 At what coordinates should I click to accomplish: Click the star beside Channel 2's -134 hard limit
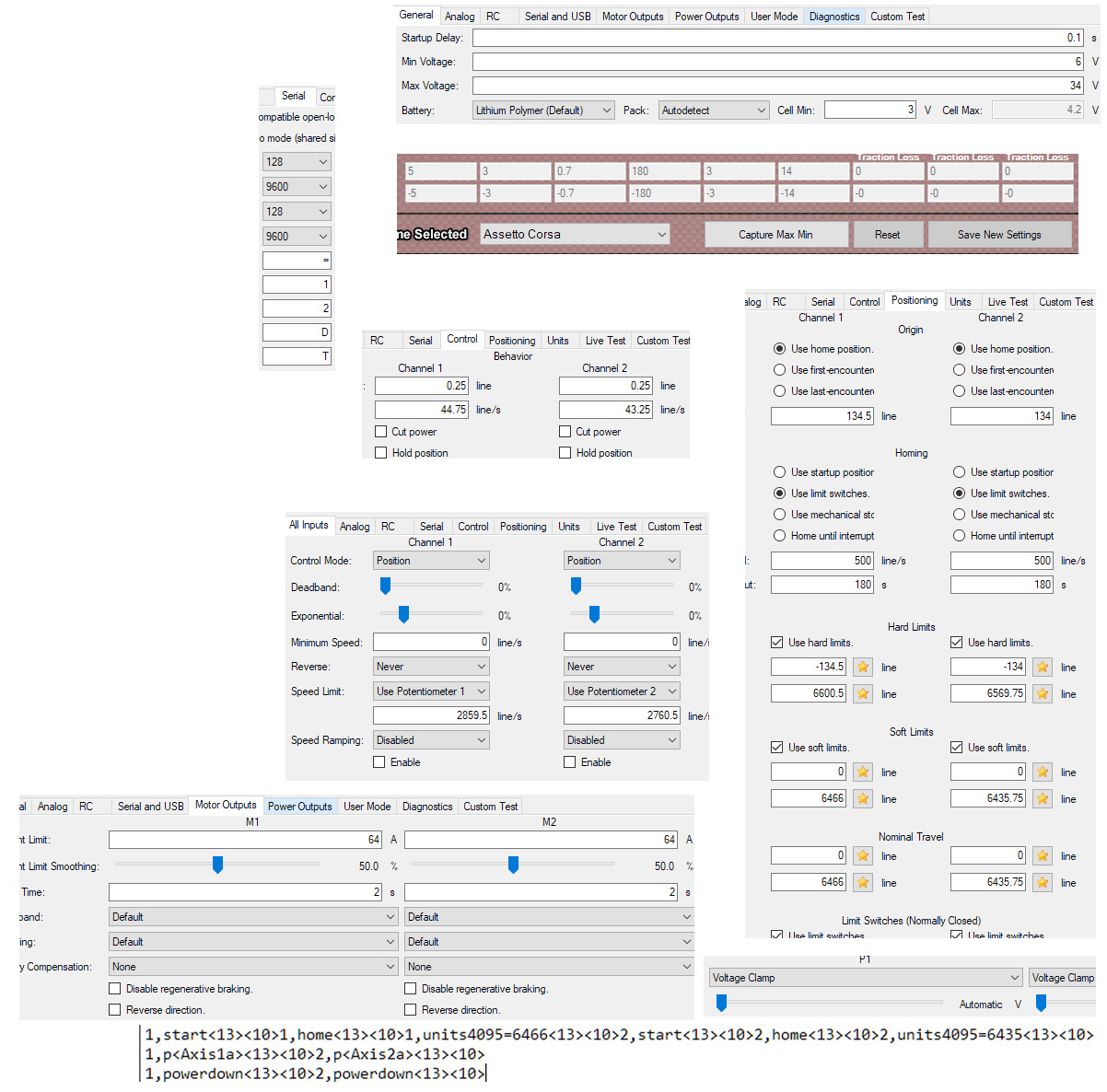tap(1043, 667)
